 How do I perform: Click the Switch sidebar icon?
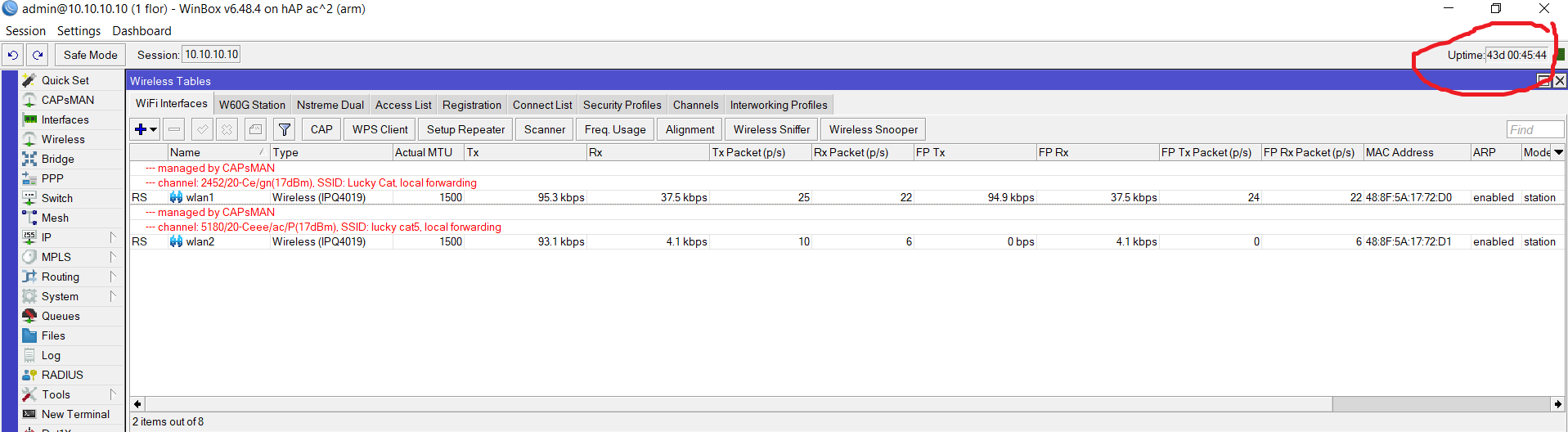[29, 198]
